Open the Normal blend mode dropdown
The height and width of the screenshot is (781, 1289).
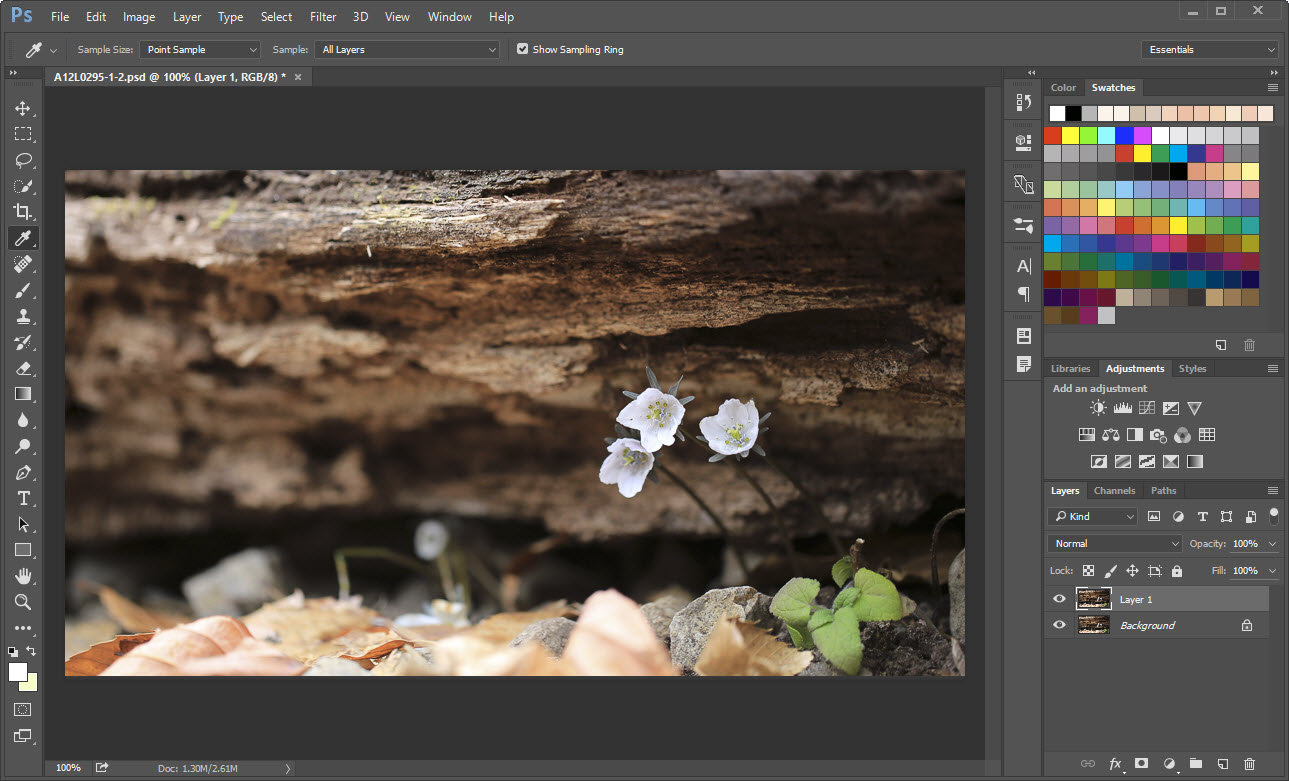click(1115, 544)
